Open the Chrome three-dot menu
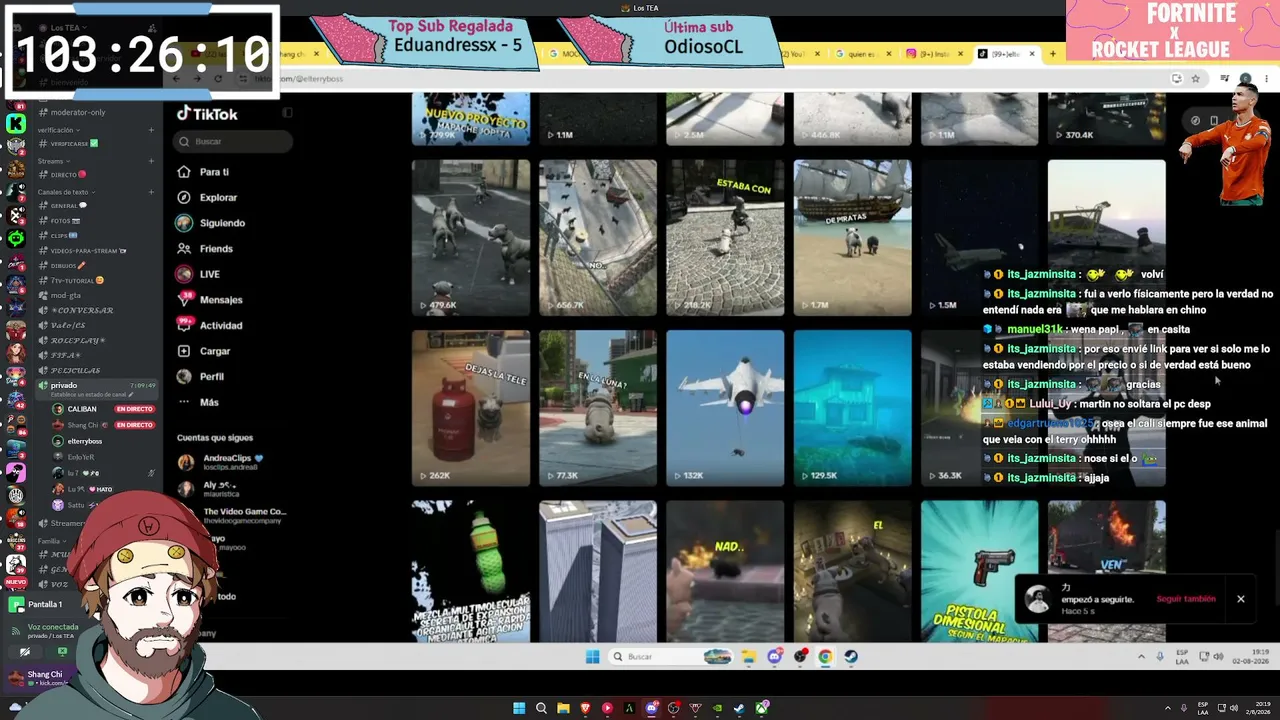The width and height of the screenshot is (1280, 720). 1265,79
